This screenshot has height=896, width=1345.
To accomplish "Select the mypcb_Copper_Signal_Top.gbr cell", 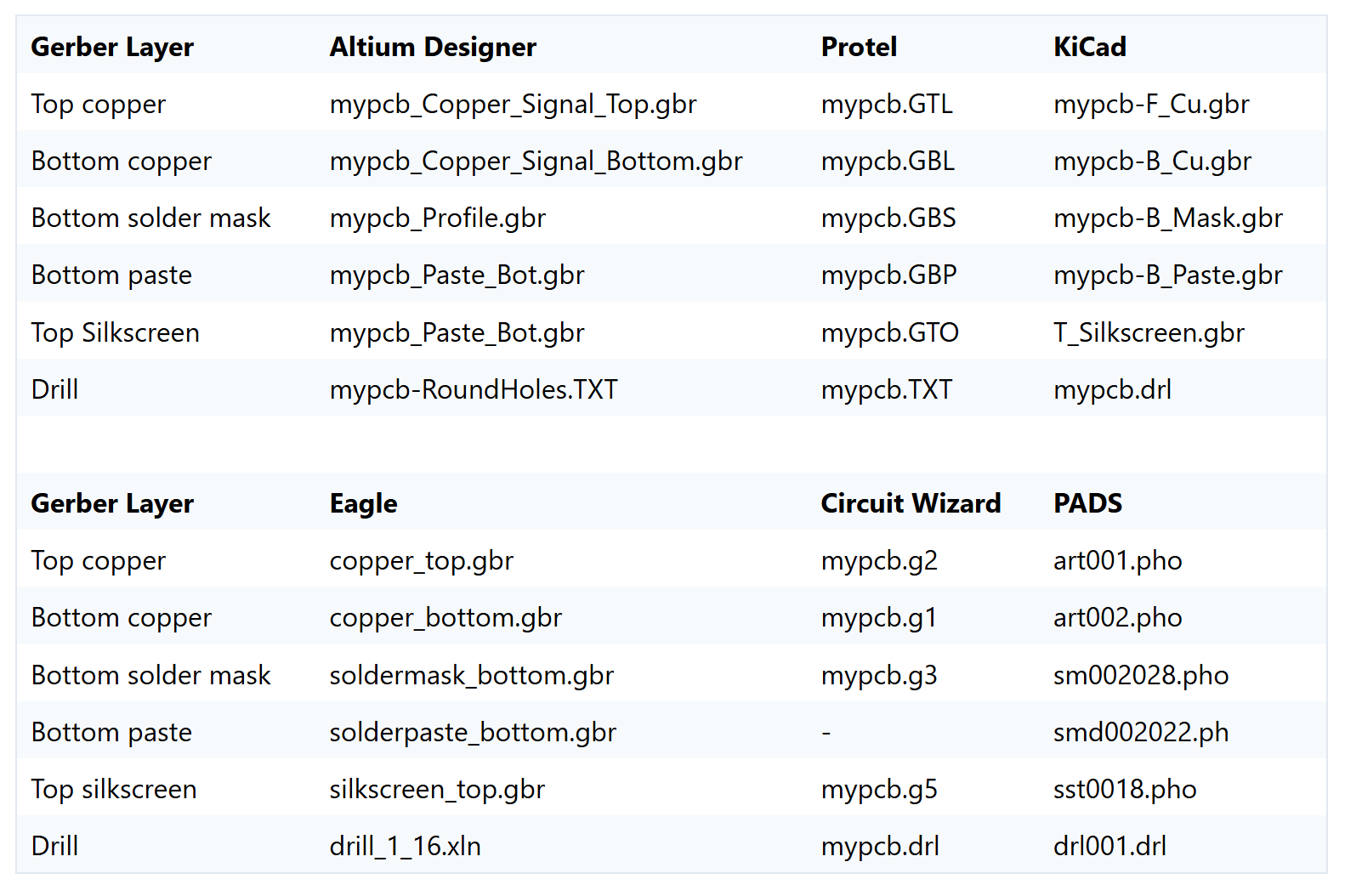I will [x=513, y=104].
